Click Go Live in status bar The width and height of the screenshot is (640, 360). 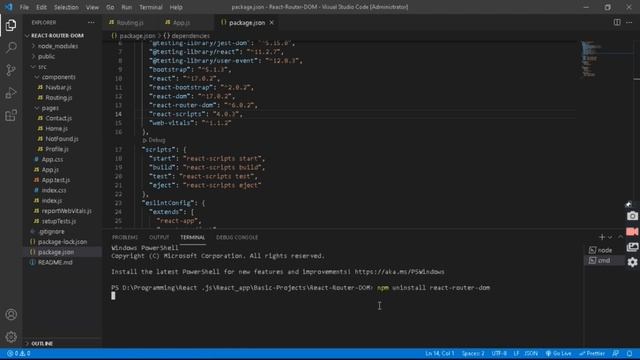tap(558, 353)
